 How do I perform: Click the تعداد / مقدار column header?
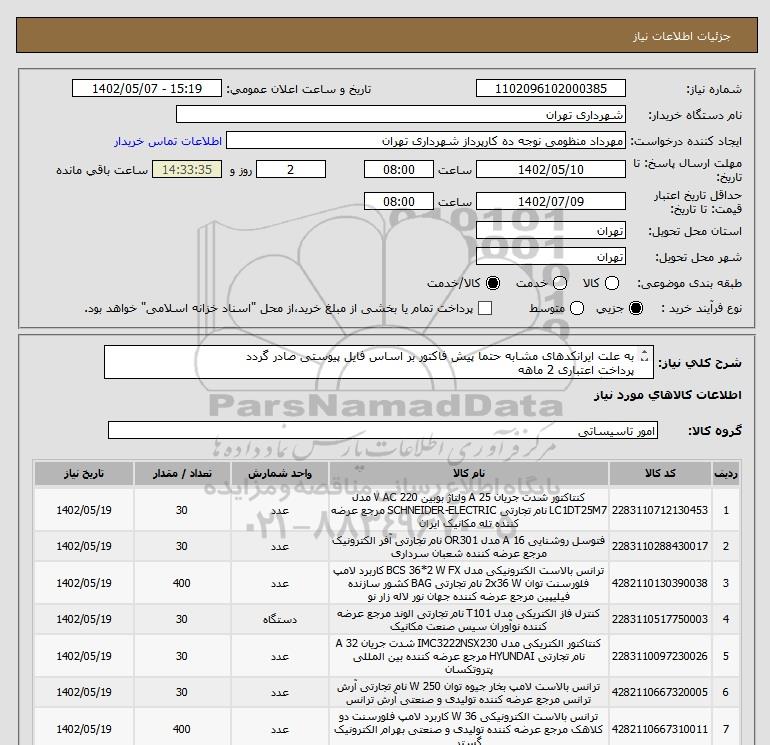(x=182, y=473)
